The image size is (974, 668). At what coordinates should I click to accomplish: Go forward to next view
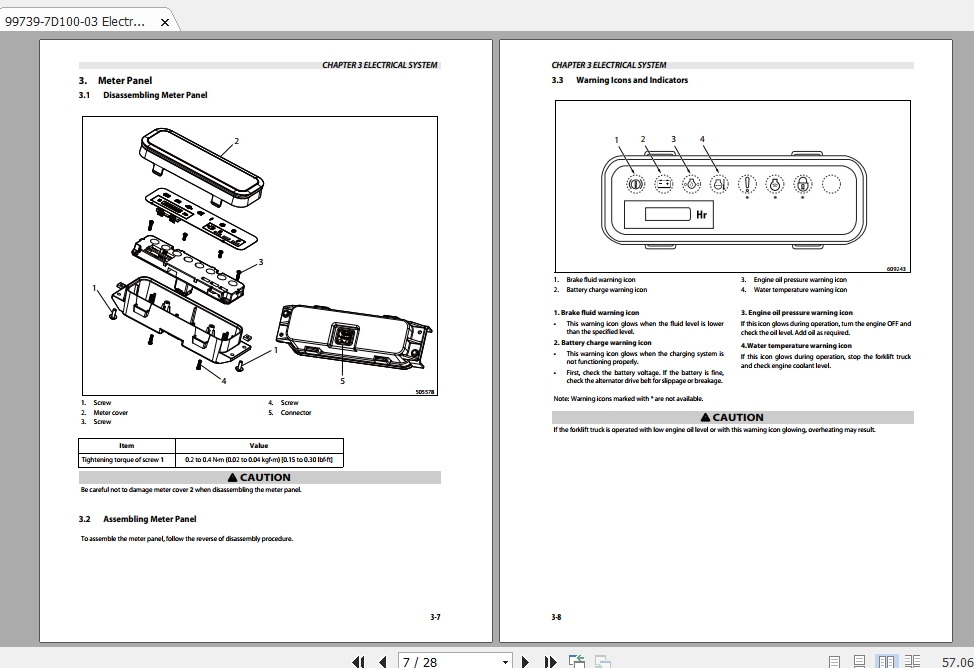[602, 661]
